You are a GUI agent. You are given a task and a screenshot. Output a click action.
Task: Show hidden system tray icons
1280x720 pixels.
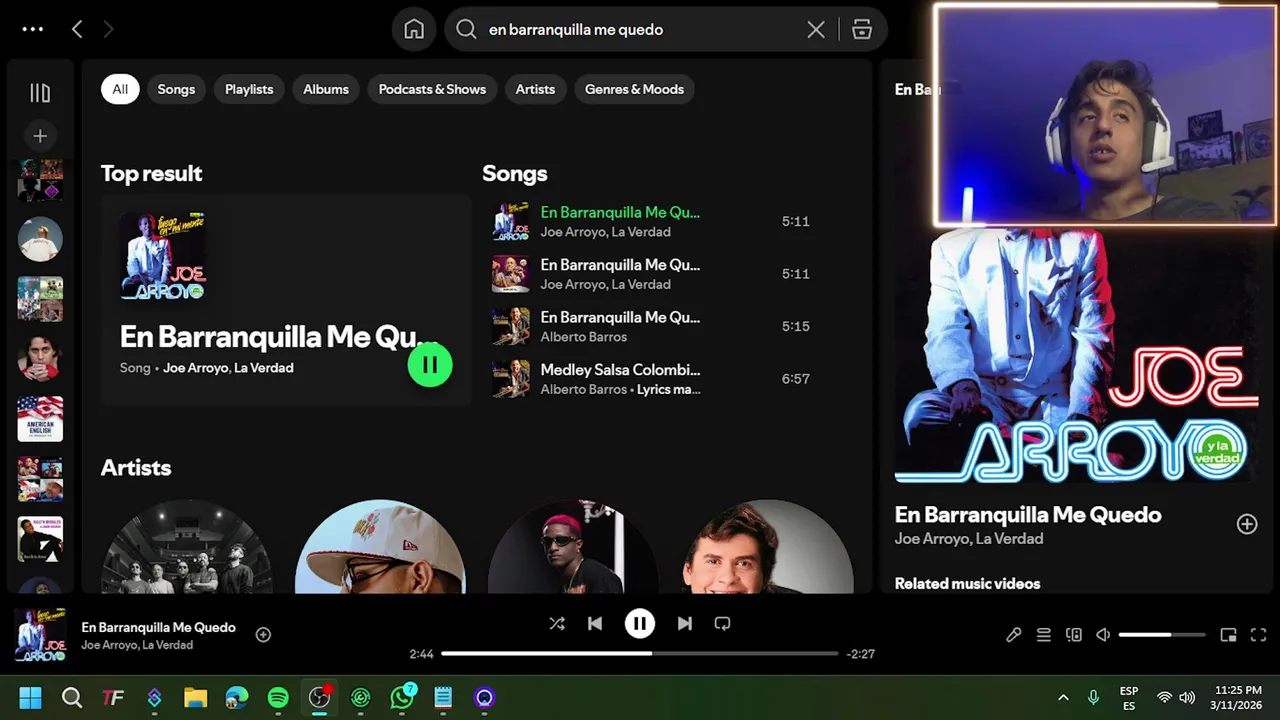[1063, 698]
